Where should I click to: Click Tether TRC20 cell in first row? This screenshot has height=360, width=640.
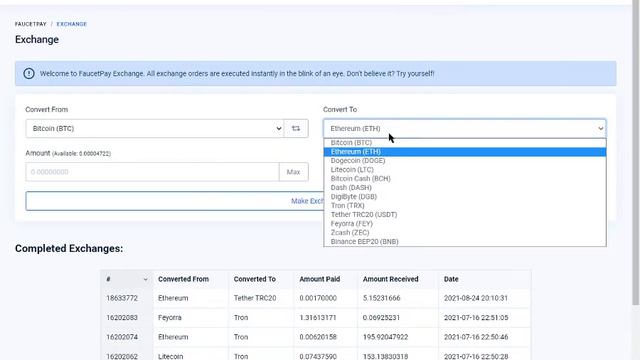[255, 298]
